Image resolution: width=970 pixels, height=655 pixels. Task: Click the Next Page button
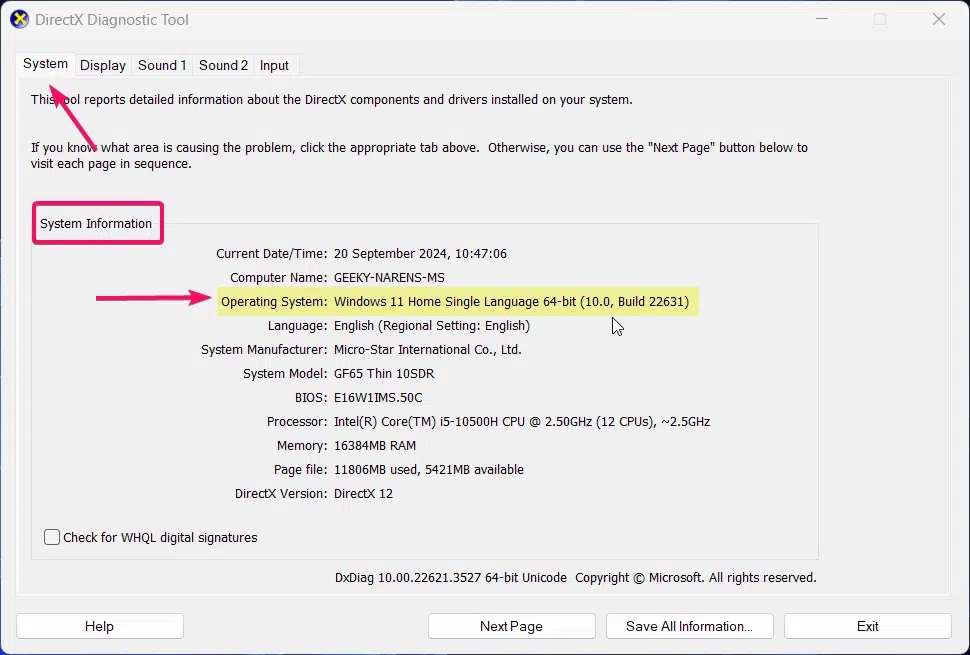tap(512, 626)
